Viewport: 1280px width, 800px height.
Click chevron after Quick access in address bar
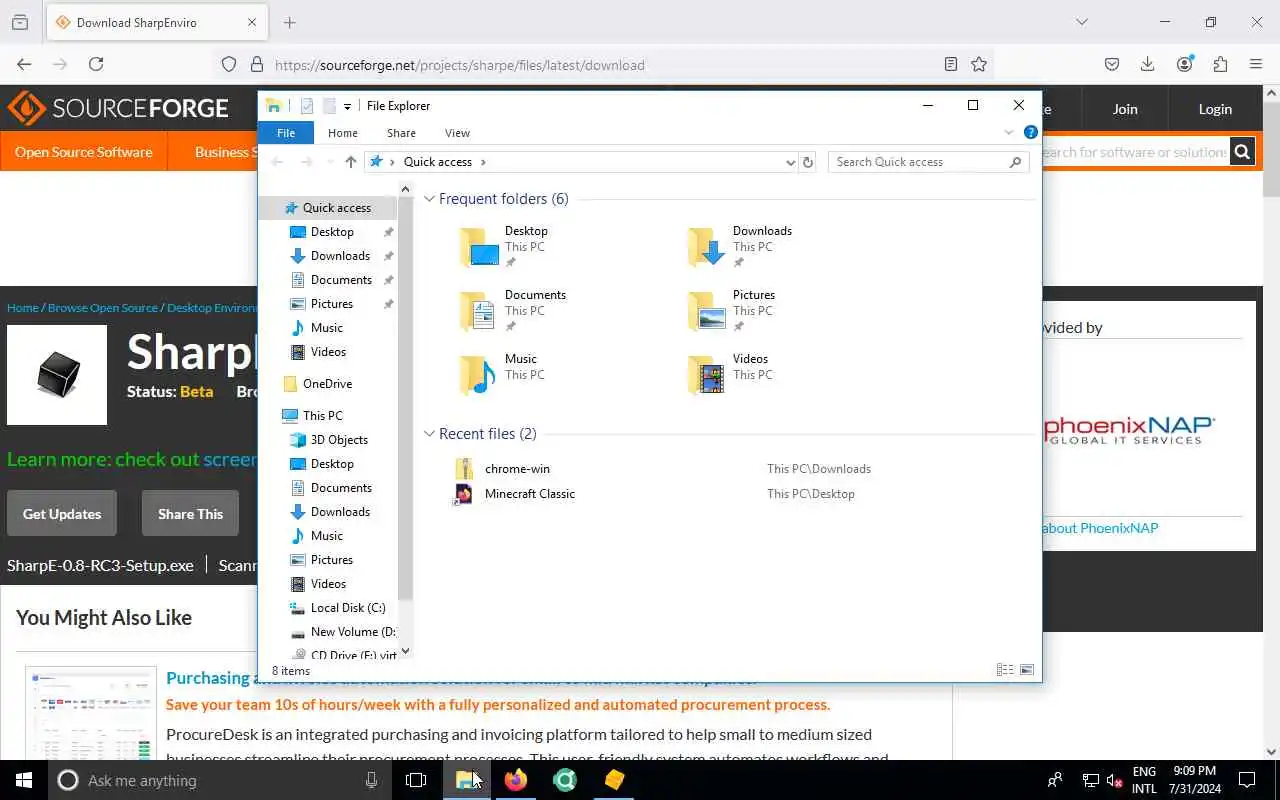483,162
